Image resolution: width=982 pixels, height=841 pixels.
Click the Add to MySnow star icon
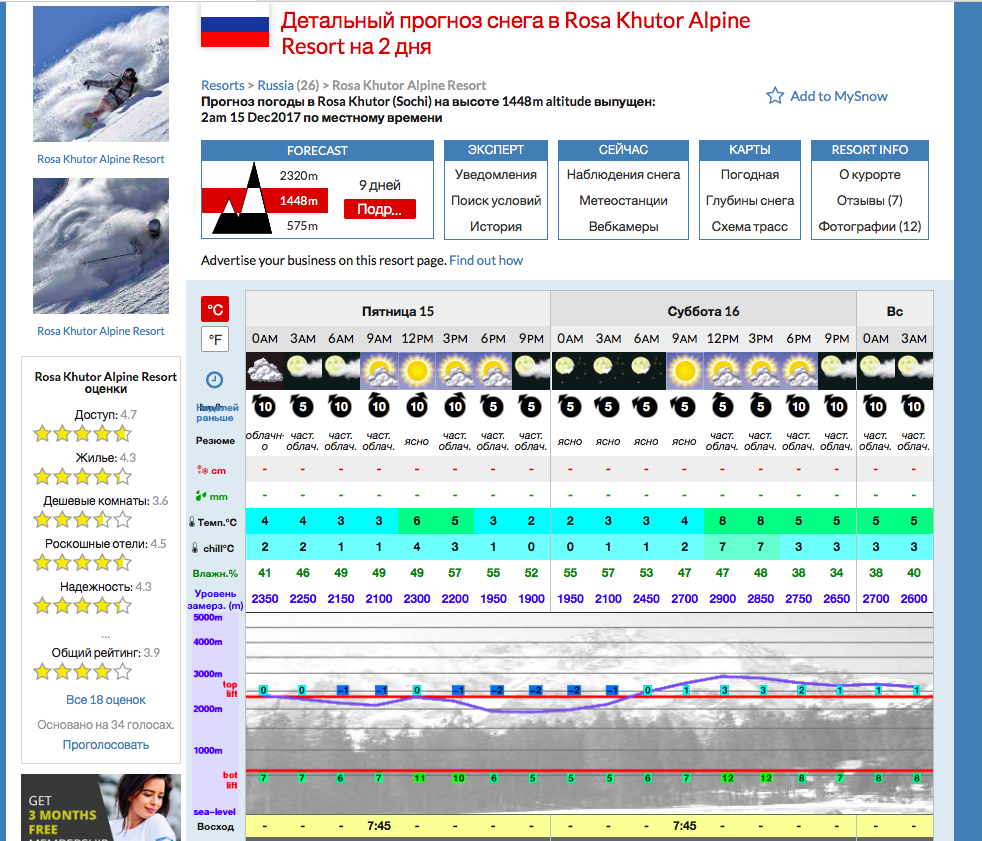pyautogui.click(x=775, y=96)
